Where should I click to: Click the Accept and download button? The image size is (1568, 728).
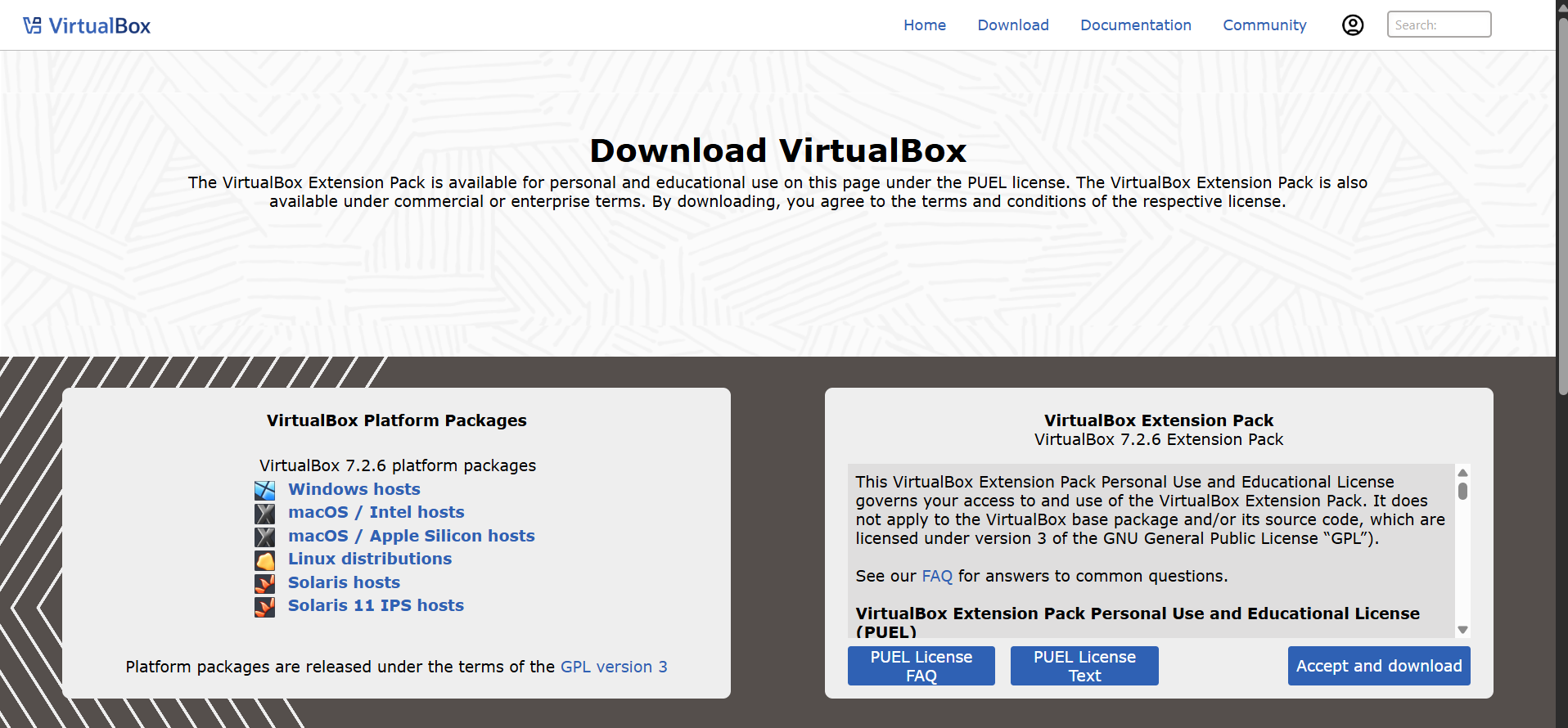coord(1379,666)
